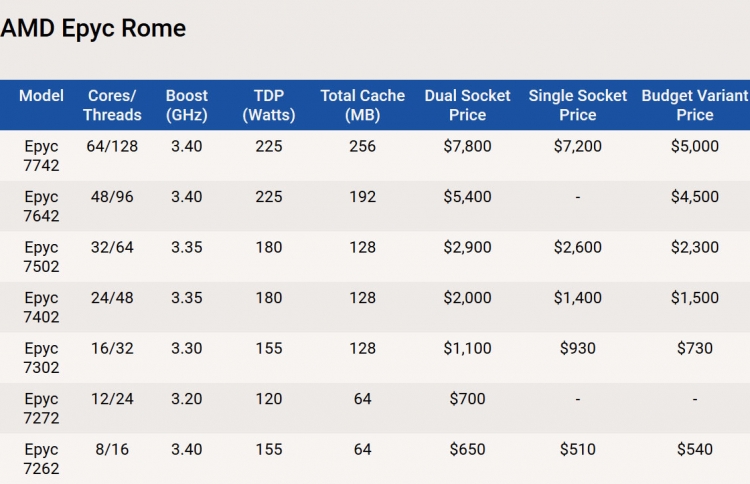Click the Epyc 7742 model cell
This screenshot has height=484, width=750.
[x=41, y=155]
